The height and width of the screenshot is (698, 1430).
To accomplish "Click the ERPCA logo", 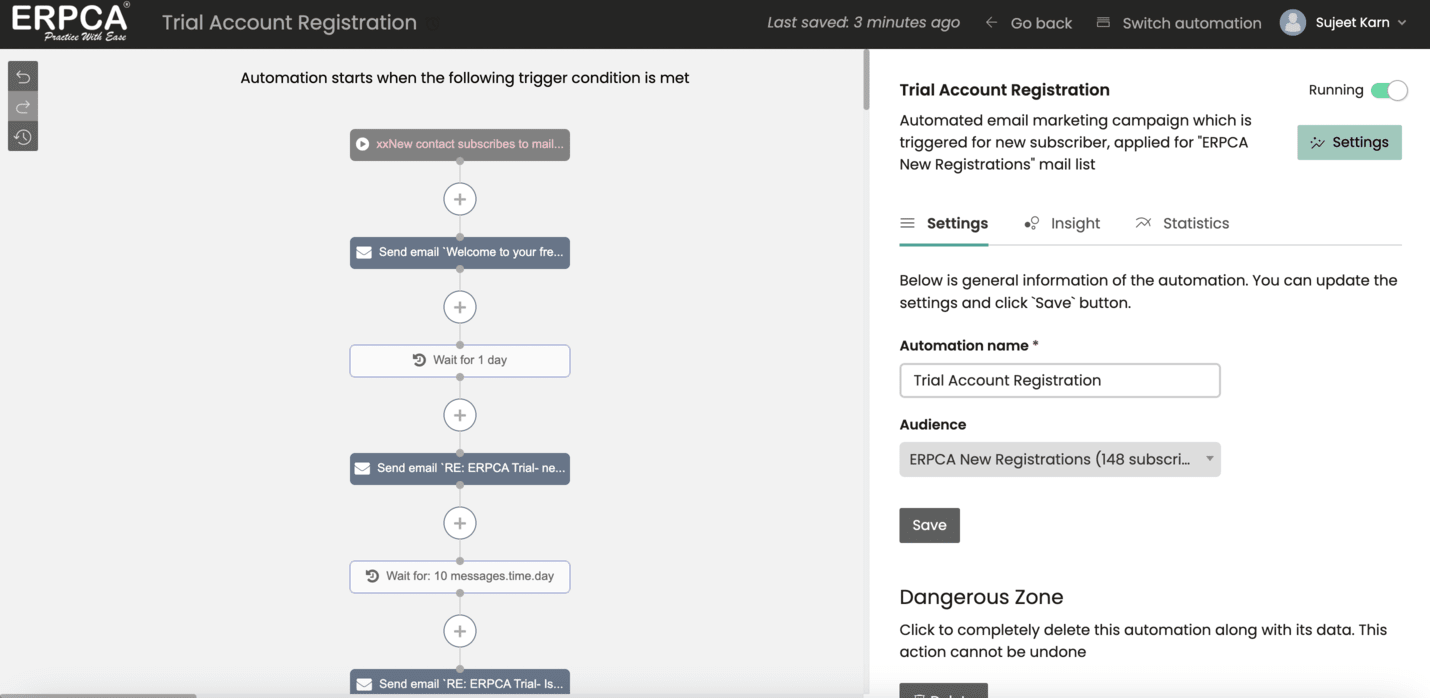I will point(70,22).
